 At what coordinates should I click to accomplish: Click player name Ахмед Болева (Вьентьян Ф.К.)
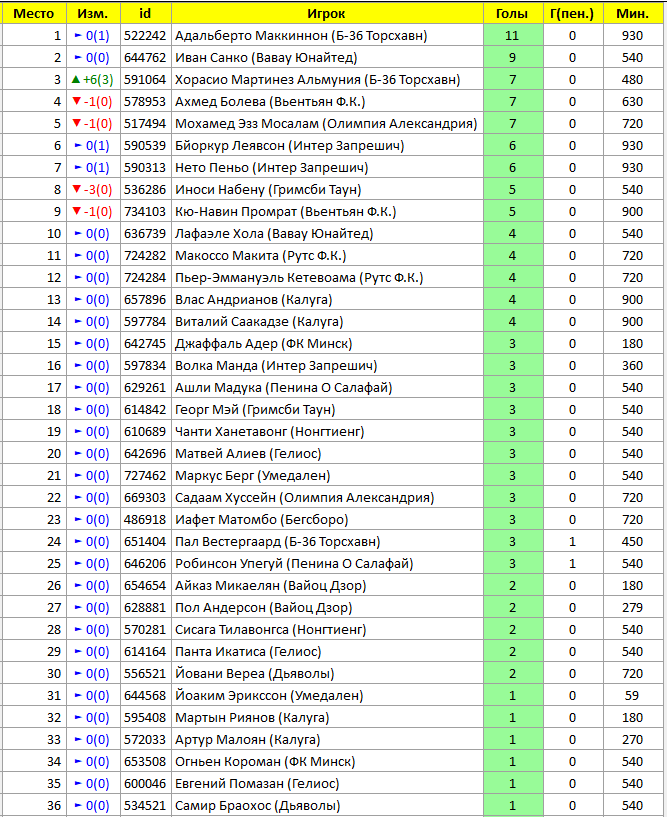point(270,102)
